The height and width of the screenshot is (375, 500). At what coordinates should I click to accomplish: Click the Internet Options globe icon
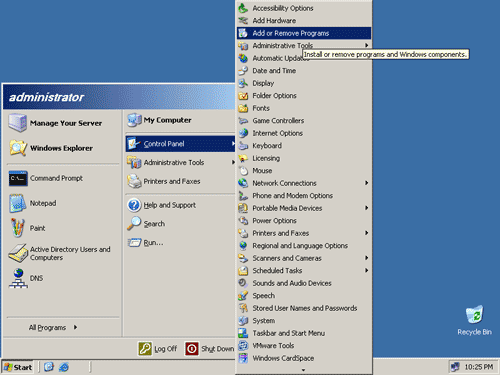(x=243, y=133)
